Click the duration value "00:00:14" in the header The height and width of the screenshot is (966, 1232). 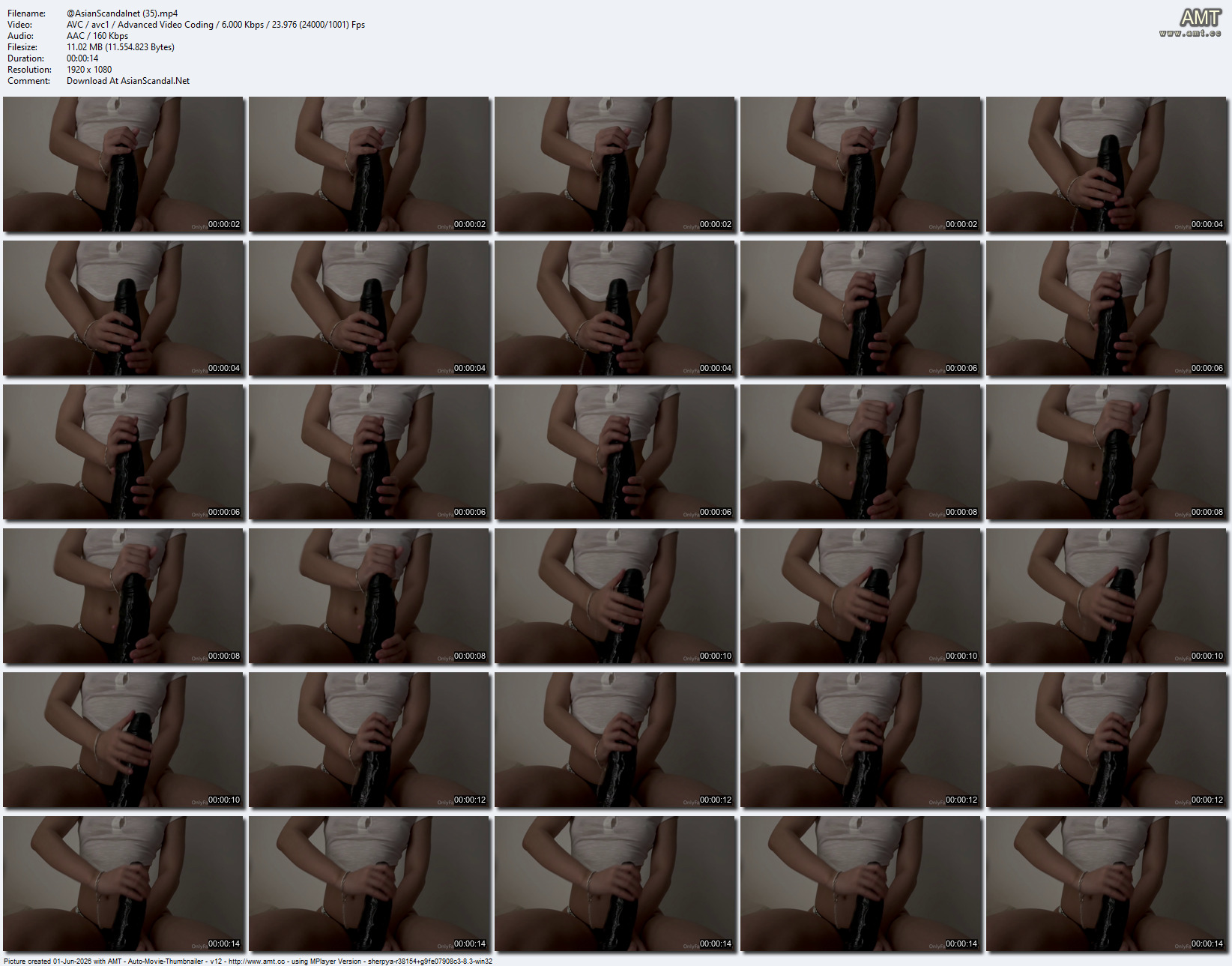click(82, 58)
